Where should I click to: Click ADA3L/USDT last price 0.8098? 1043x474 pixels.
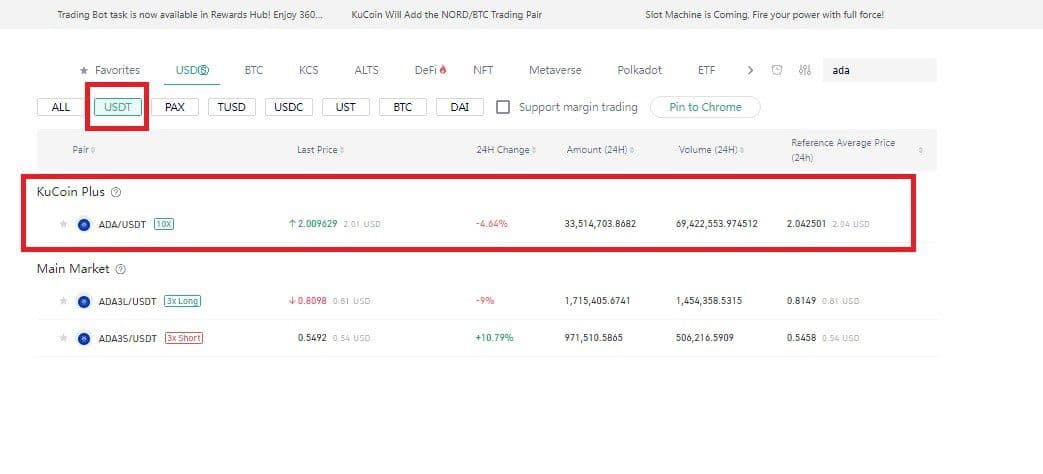click(312, 301)
